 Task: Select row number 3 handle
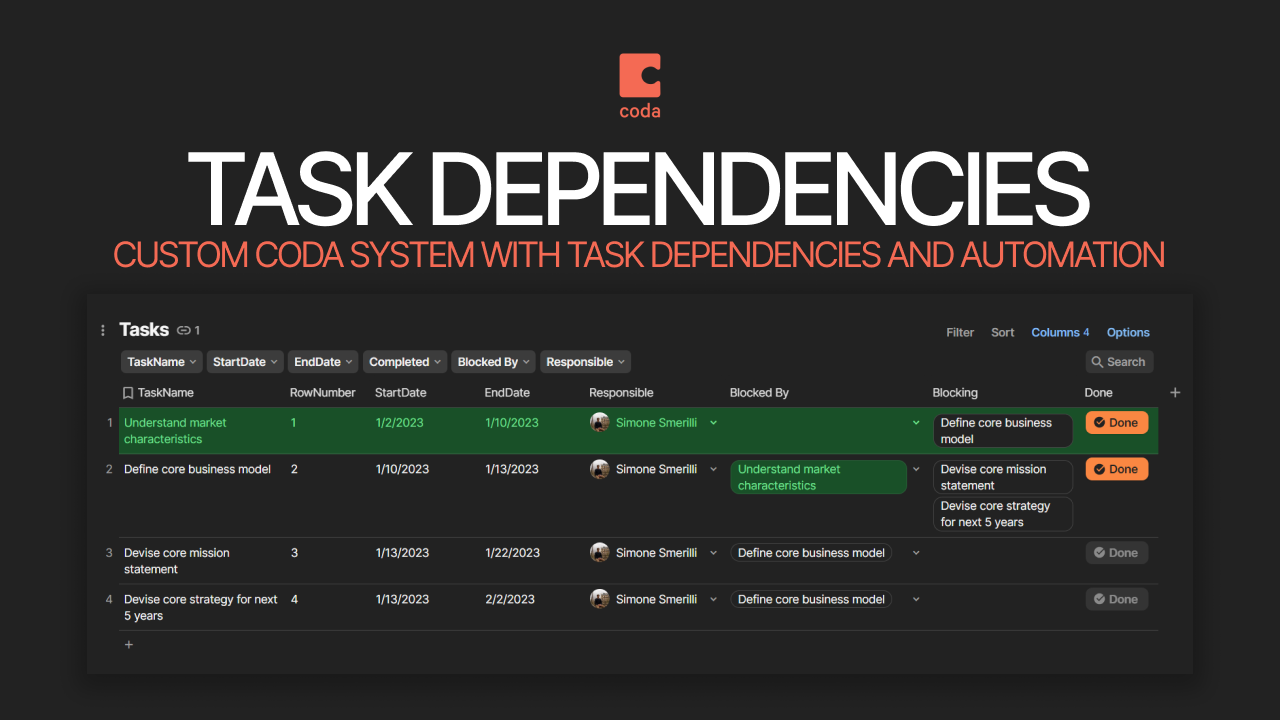click(109, 553)
